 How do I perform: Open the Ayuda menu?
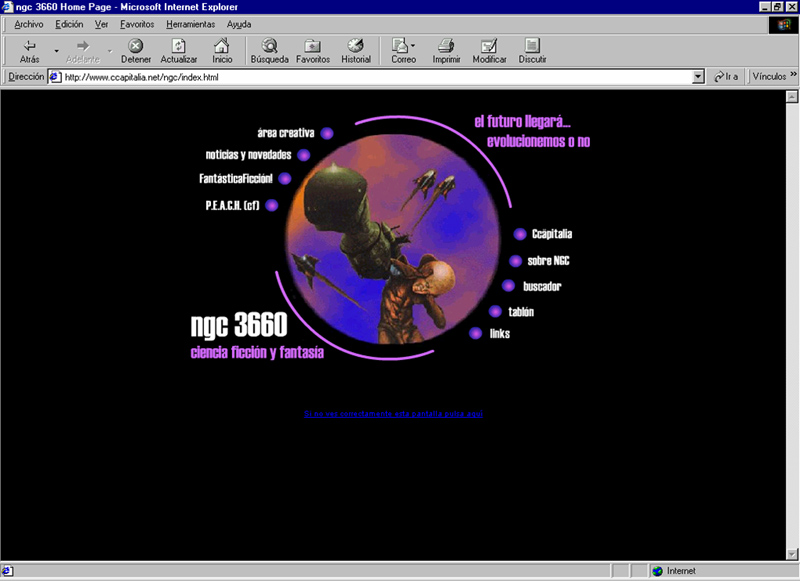239,24
